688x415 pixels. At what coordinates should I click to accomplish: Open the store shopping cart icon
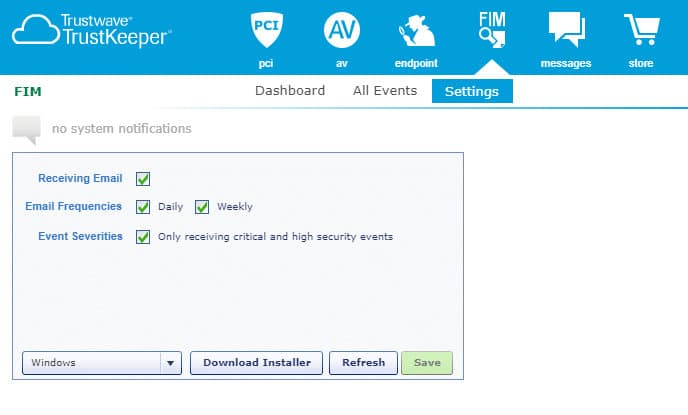click(641, 29)
